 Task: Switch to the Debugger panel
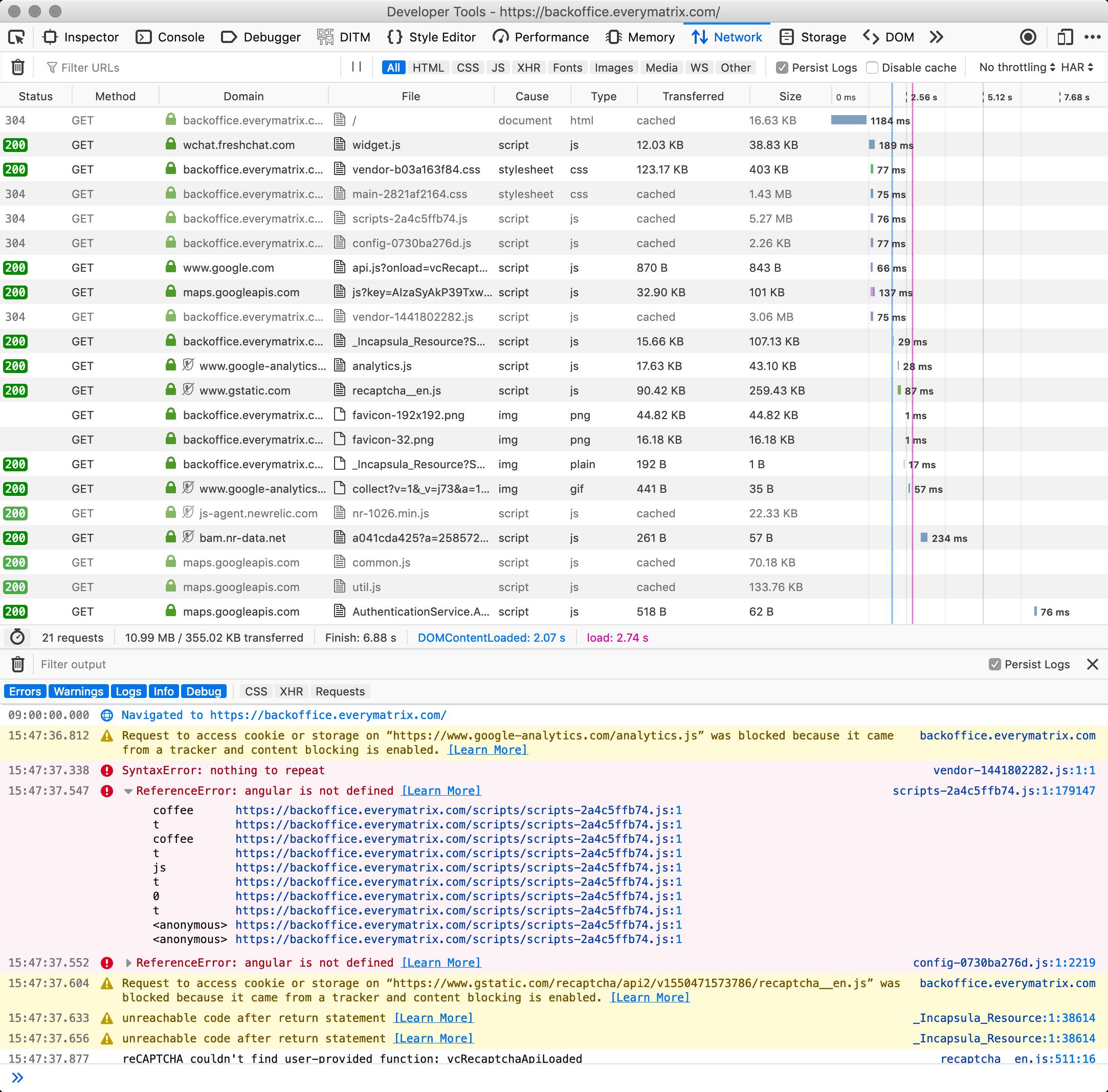[260, 37]
